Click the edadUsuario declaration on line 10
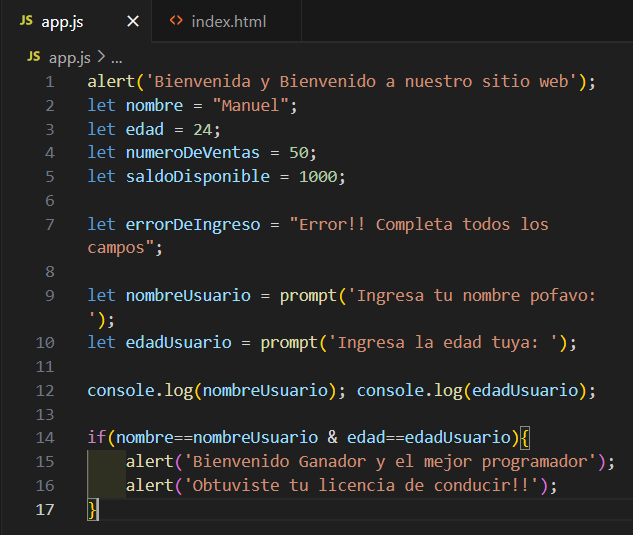Image resolution: width=633 pixels, height=535 pixels. [178, 343]
